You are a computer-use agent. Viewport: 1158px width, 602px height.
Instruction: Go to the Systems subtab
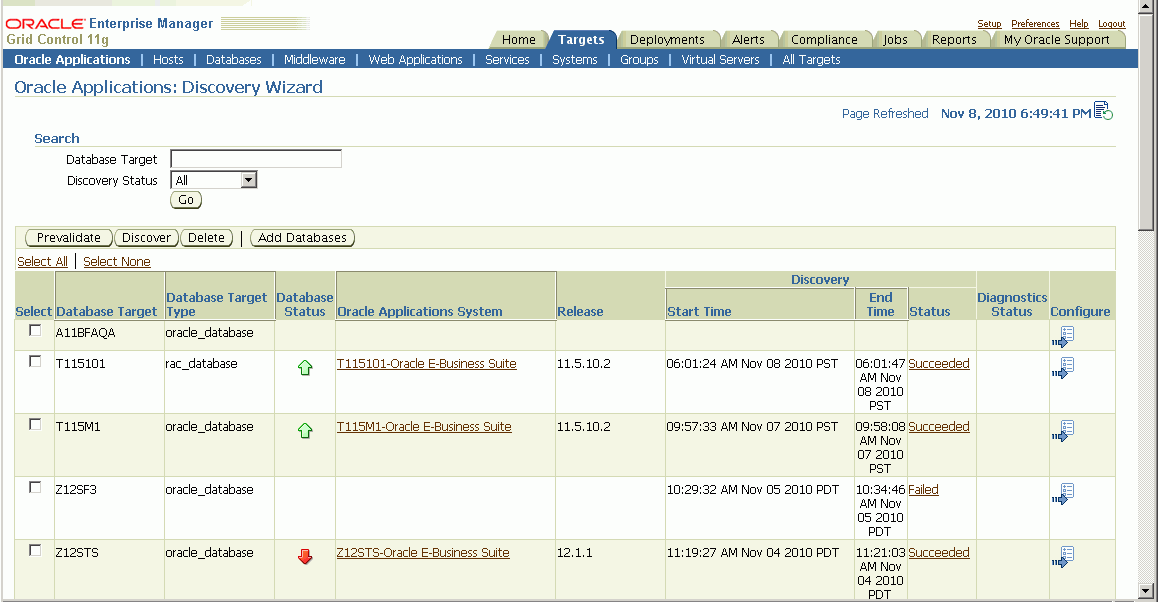(575, 59)
